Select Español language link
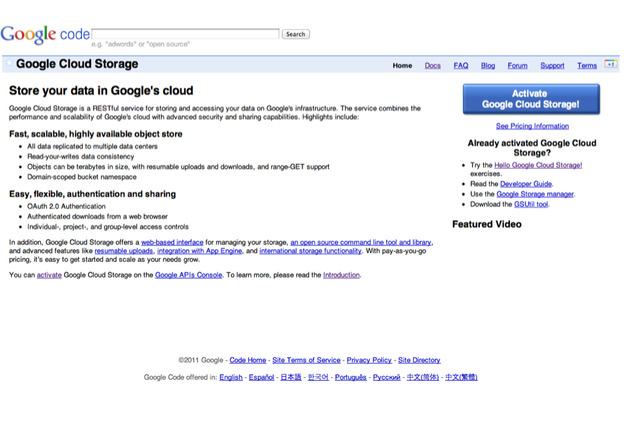 261,377
